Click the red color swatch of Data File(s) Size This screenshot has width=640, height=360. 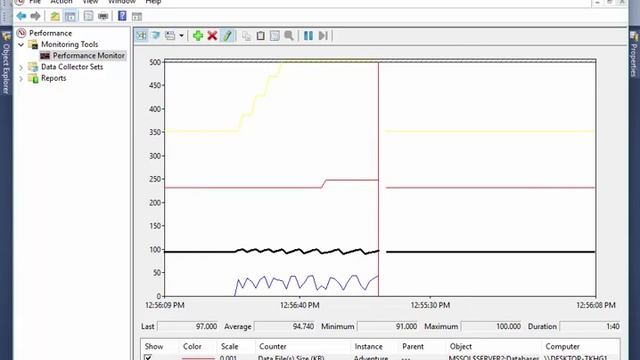198,358
